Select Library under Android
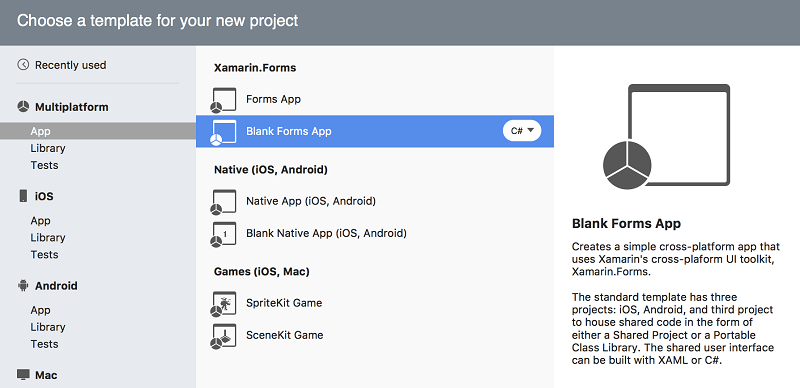This screenshot has width=800, height=388. click(x=47, y=327)
